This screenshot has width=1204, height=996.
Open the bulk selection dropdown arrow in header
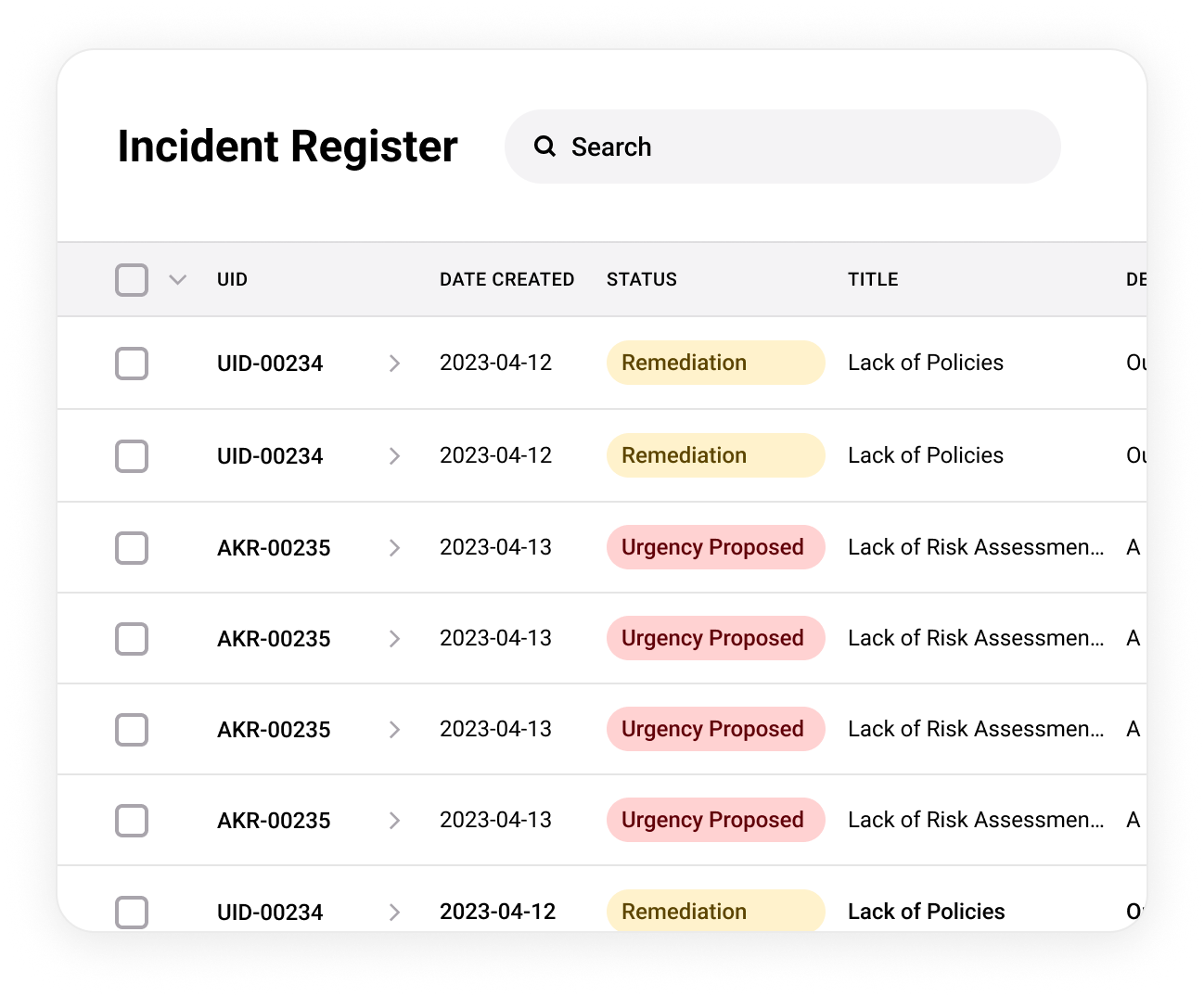coord(178,279)
